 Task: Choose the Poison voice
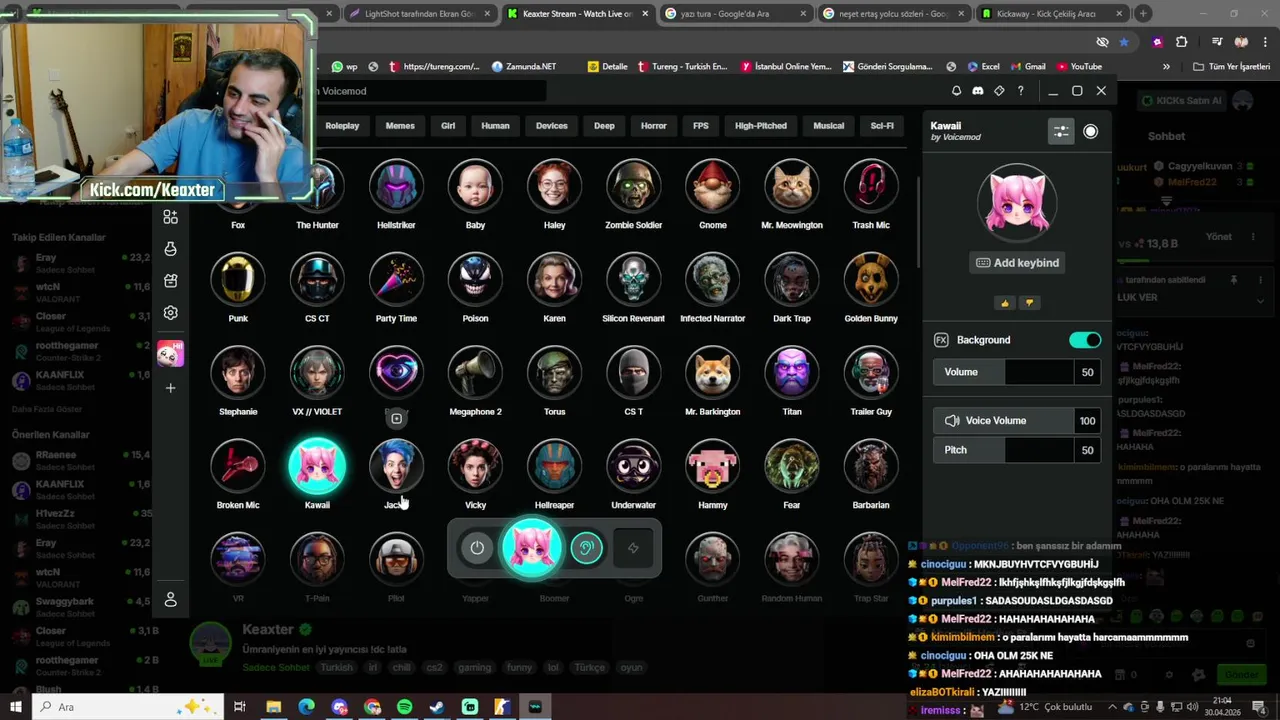pos(475,280)
